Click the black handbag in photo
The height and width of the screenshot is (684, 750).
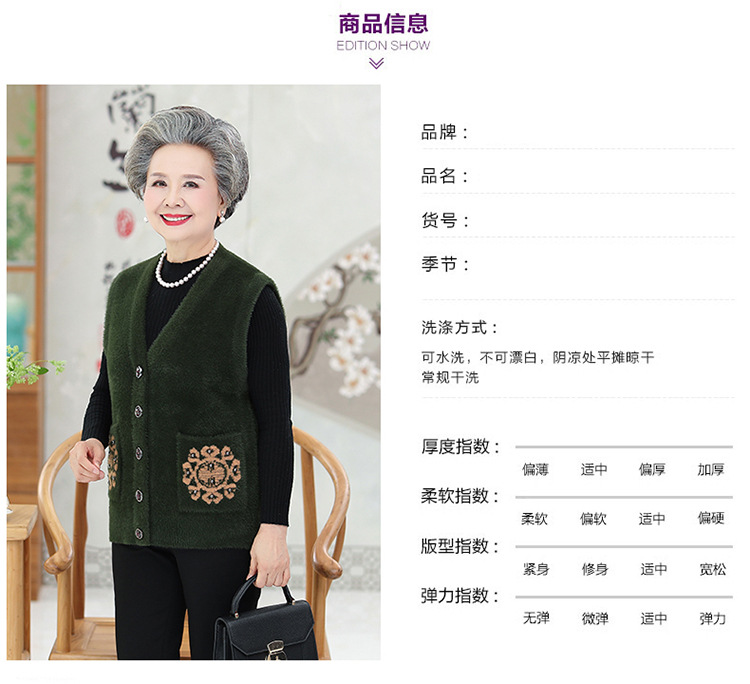point(265,622)
